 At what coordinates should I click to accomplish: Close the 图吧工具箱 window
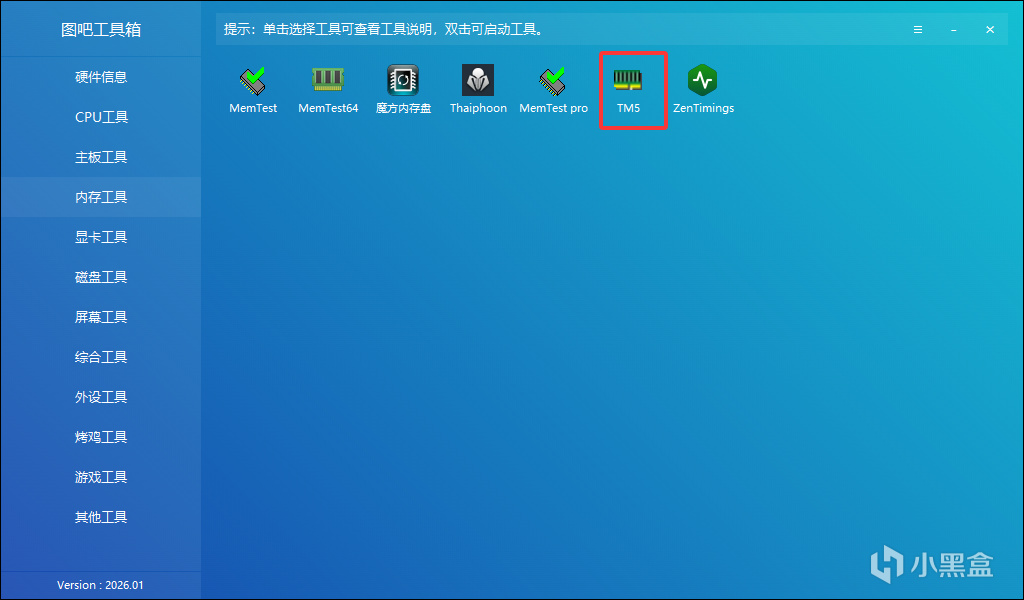pos(990,30)
